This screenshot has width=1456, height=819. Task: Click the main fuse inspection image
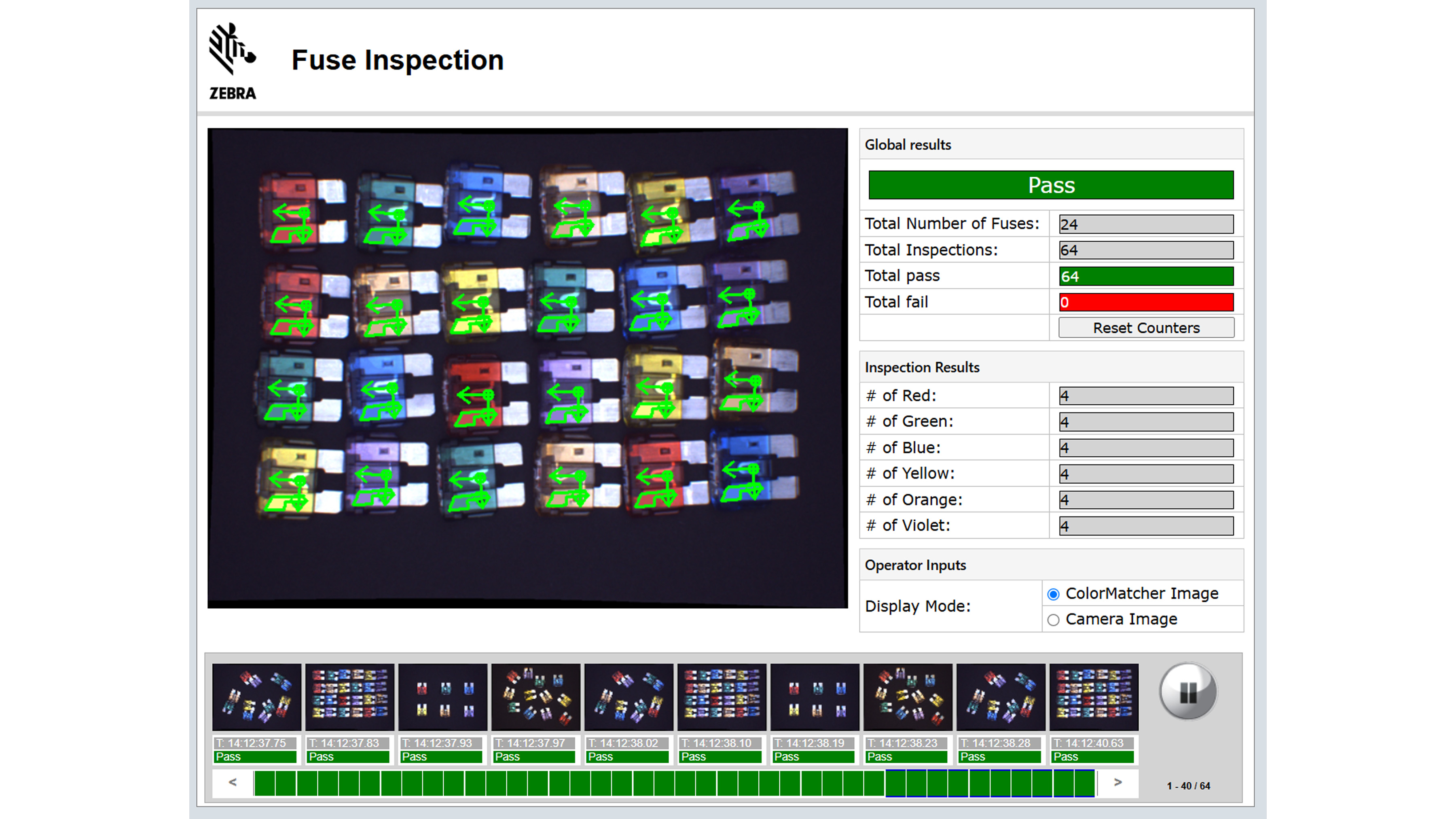coord(526,367)
